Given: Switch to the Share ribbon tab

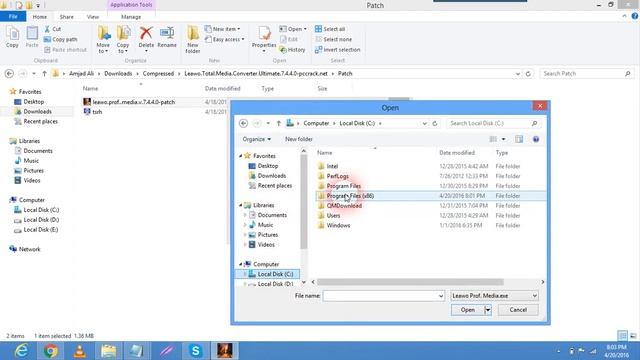Looking at the screenshot, I should click(67, 17).
